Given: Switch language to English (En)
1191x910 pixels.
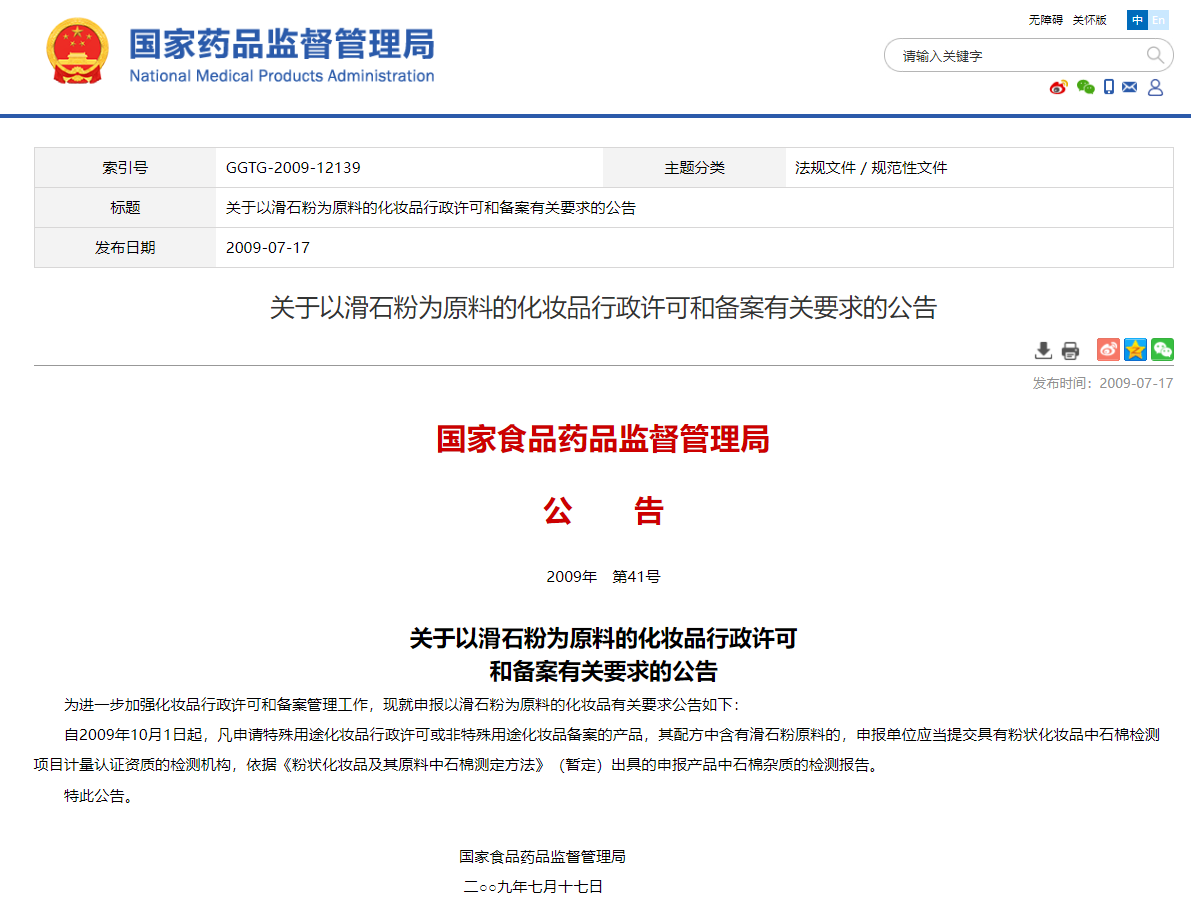Looking at the screenshot, I should 1158,20.
